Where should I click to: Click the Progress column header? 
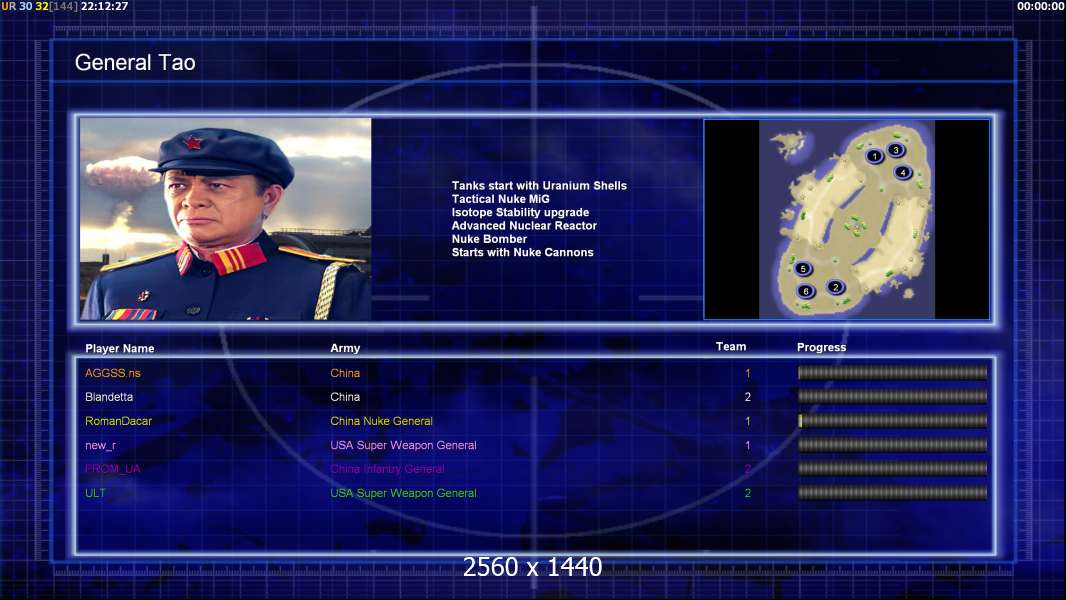tap(821, 347)
